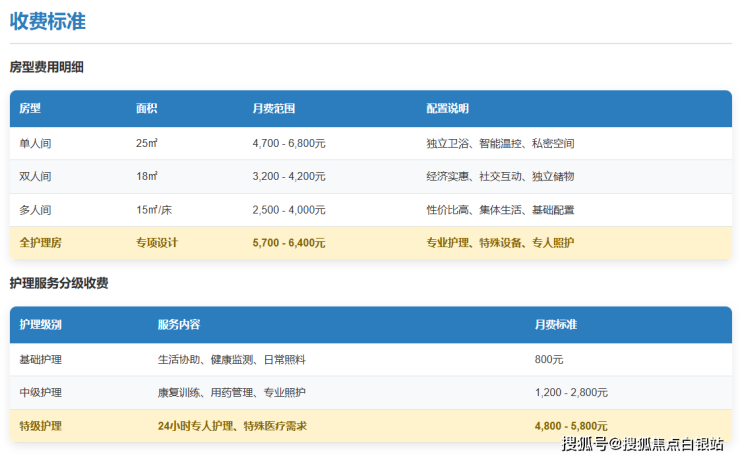Select the 月费标准 column header
Screen dimensions: 740x460
click(555, 325)
